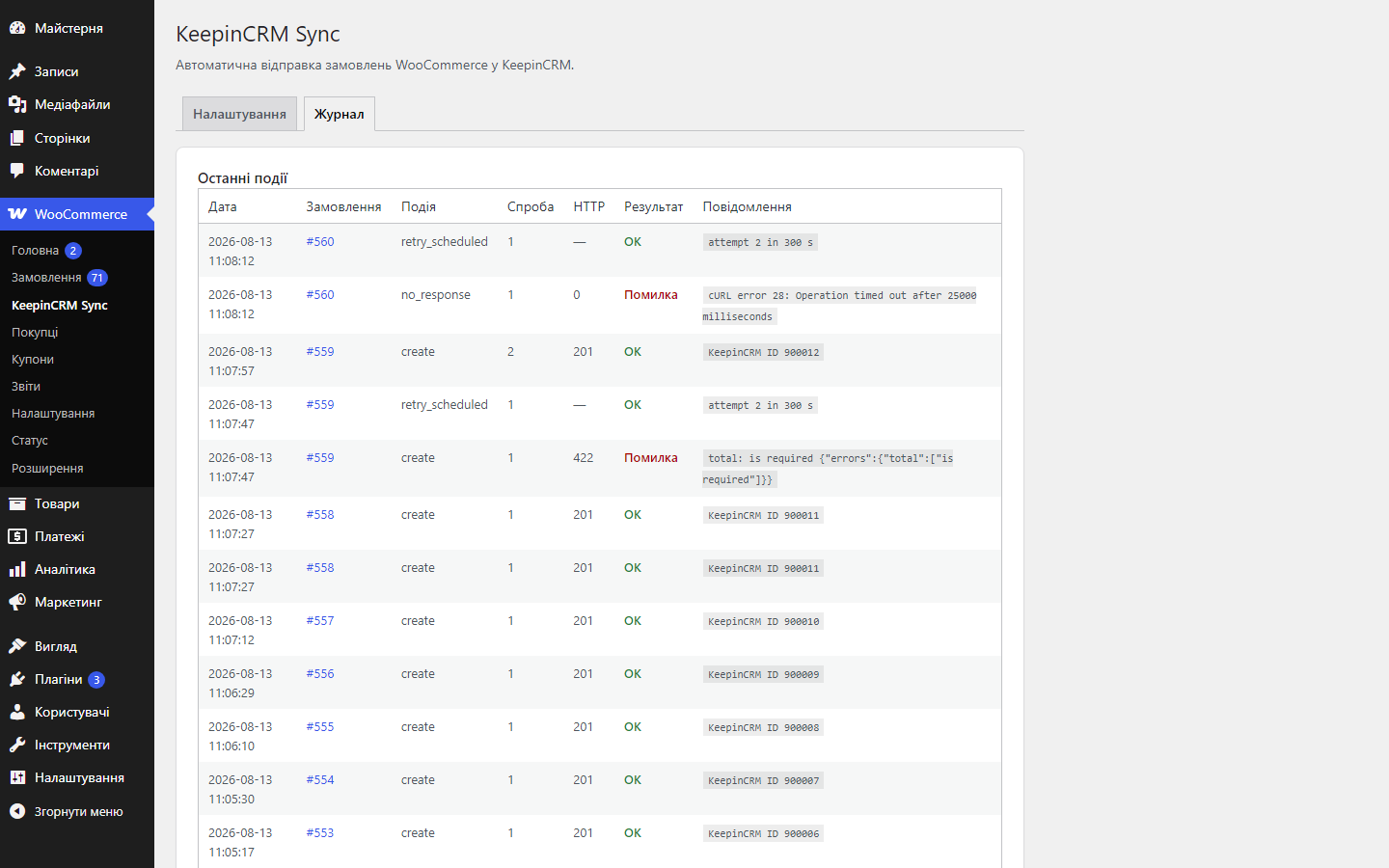Click the Записи pin icon
1389x868 pixels.
point(17,71)
